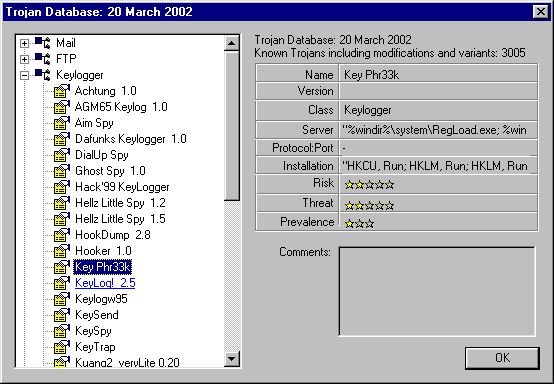Select the DialUp Spy entry
The width and height of the screenshot is (554, 384).
102,155
